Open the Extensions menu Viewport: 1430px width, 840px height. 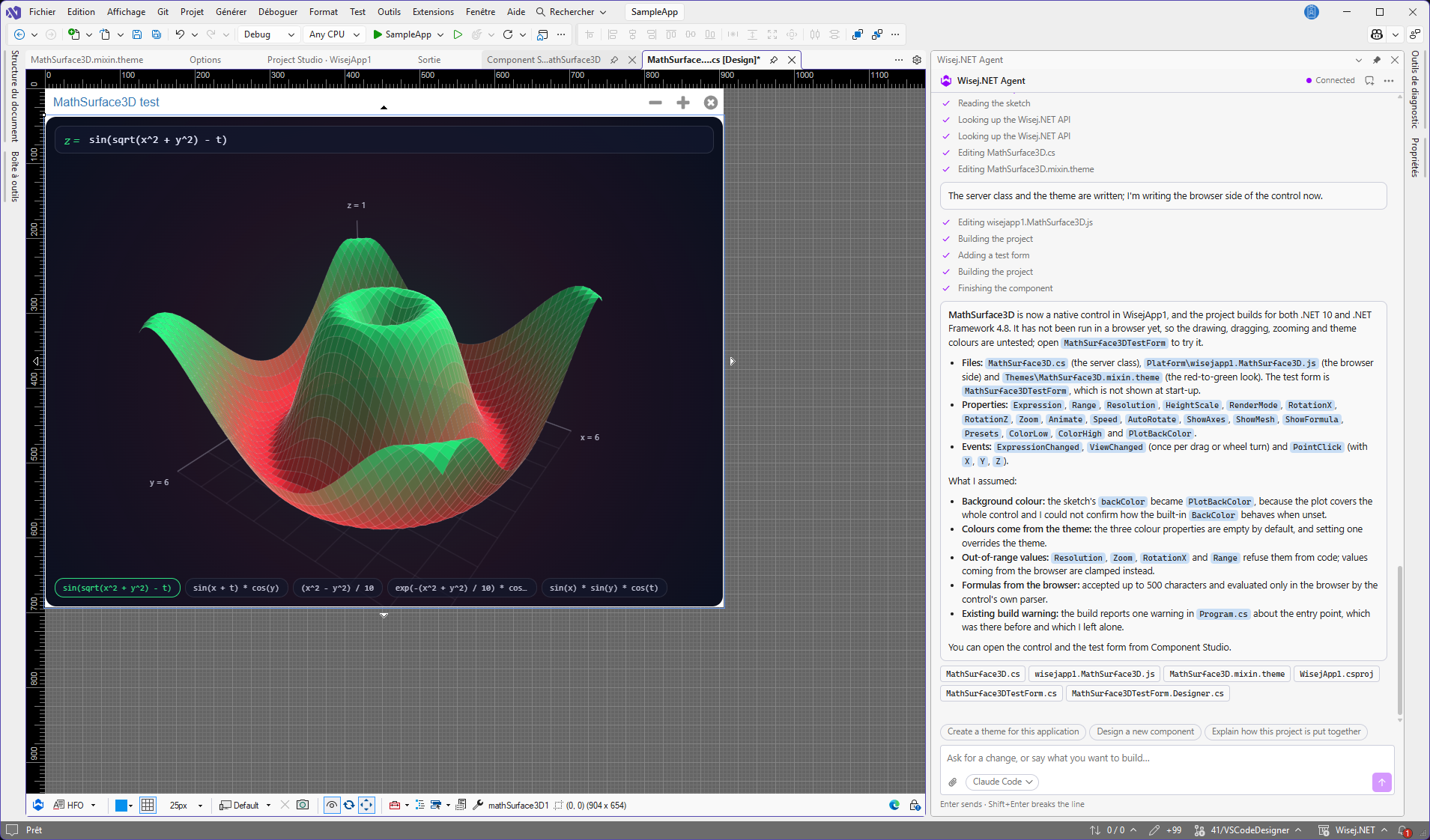[433, 12]
